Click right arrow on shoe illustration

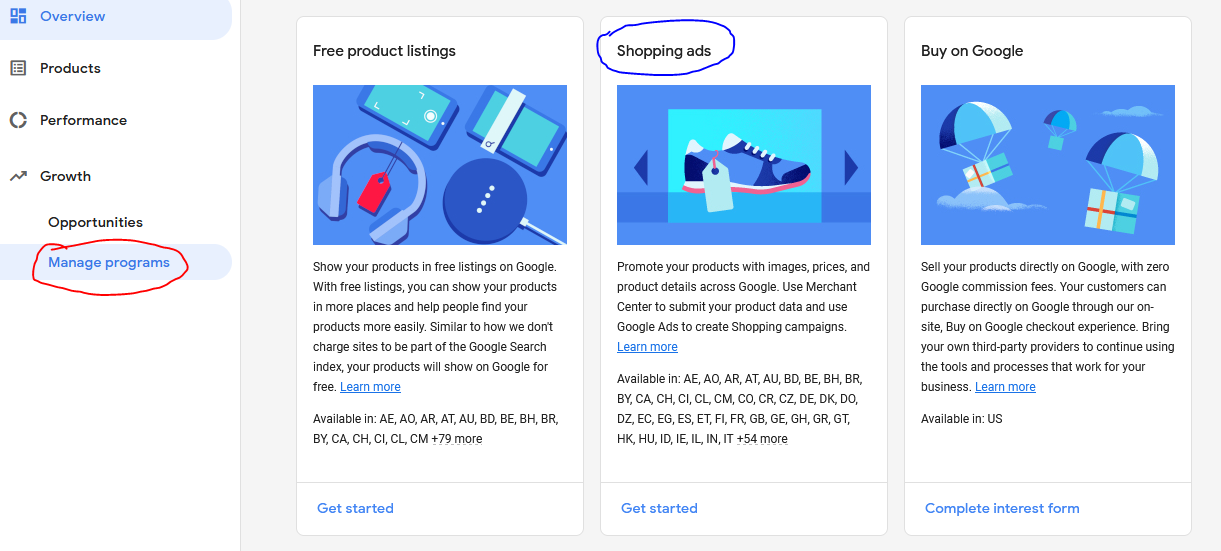coord(851,167)
